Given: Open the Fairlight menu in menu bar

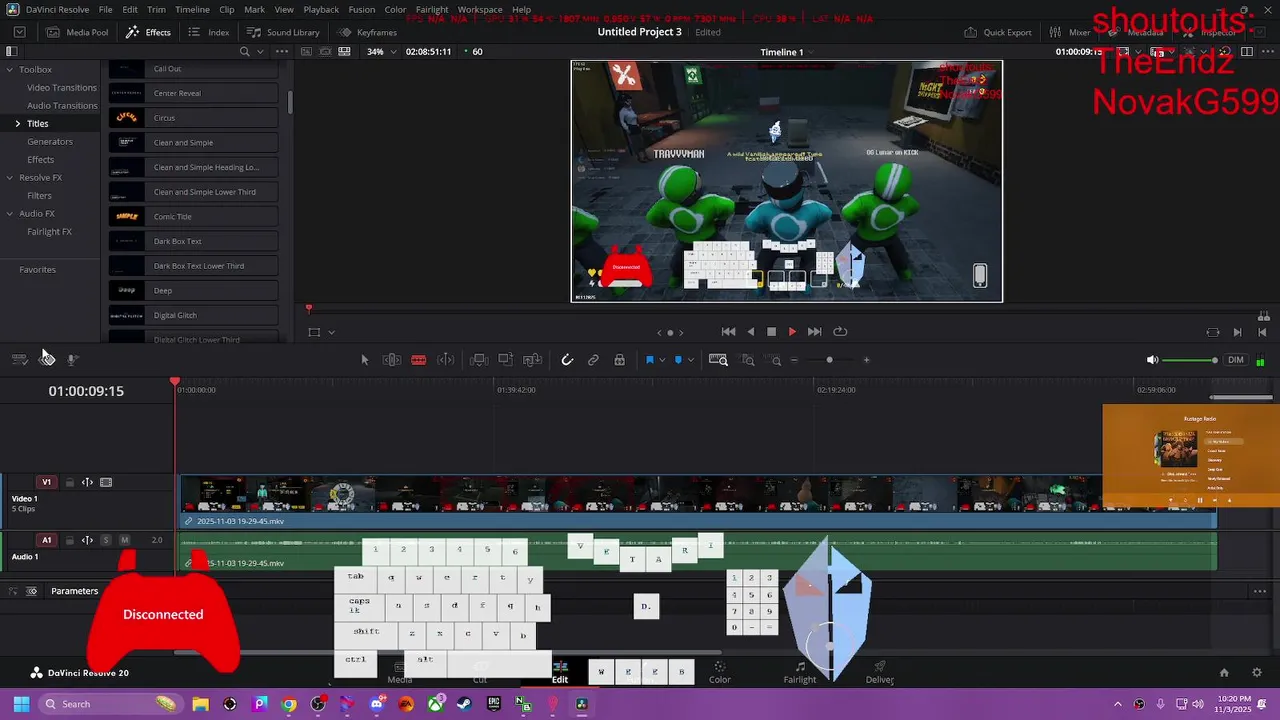Looking at the screenshot, I should [432, 9].
